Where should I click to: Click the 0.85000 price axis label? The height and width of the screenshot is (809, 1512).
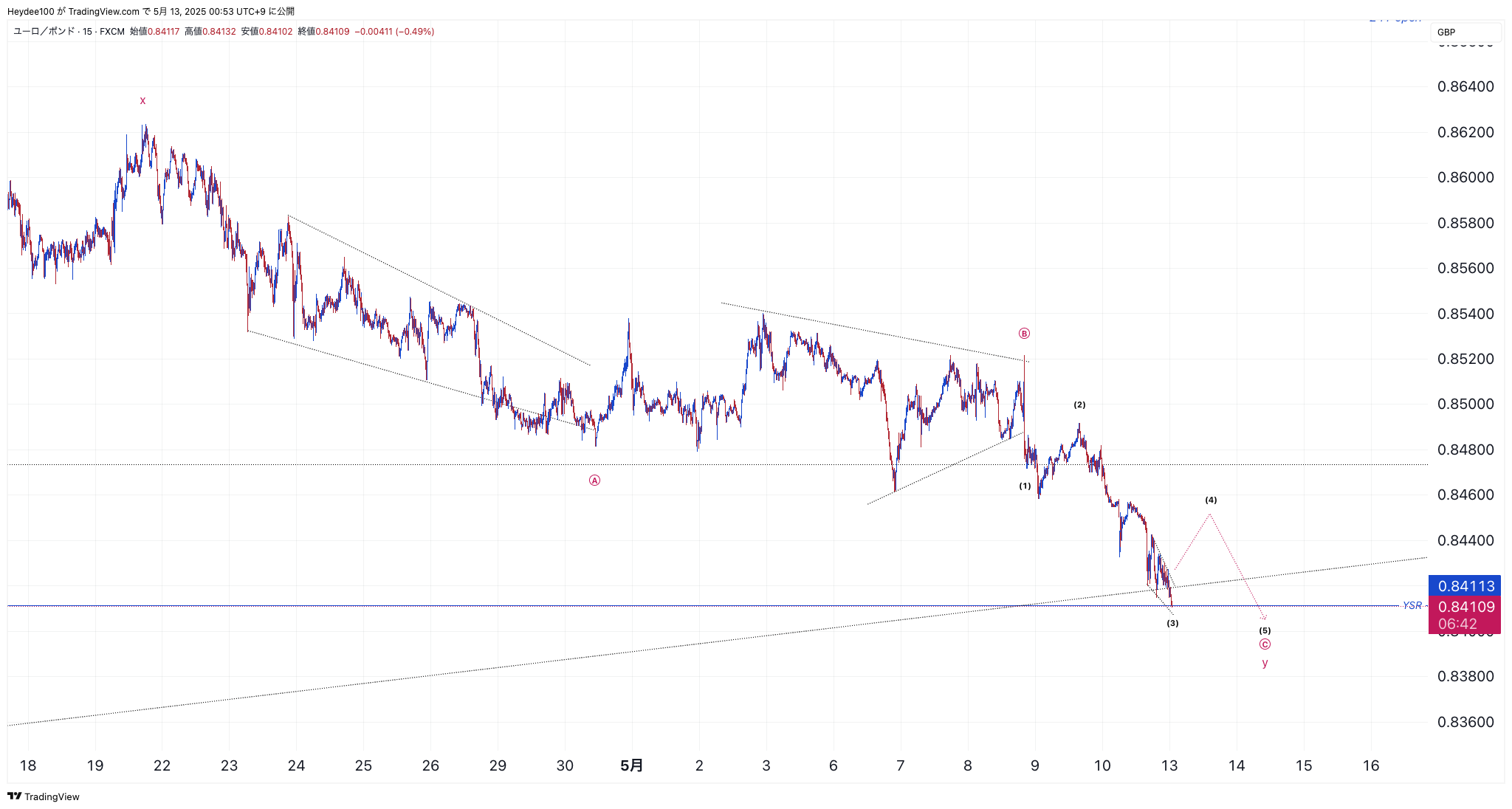point(1465,404)
